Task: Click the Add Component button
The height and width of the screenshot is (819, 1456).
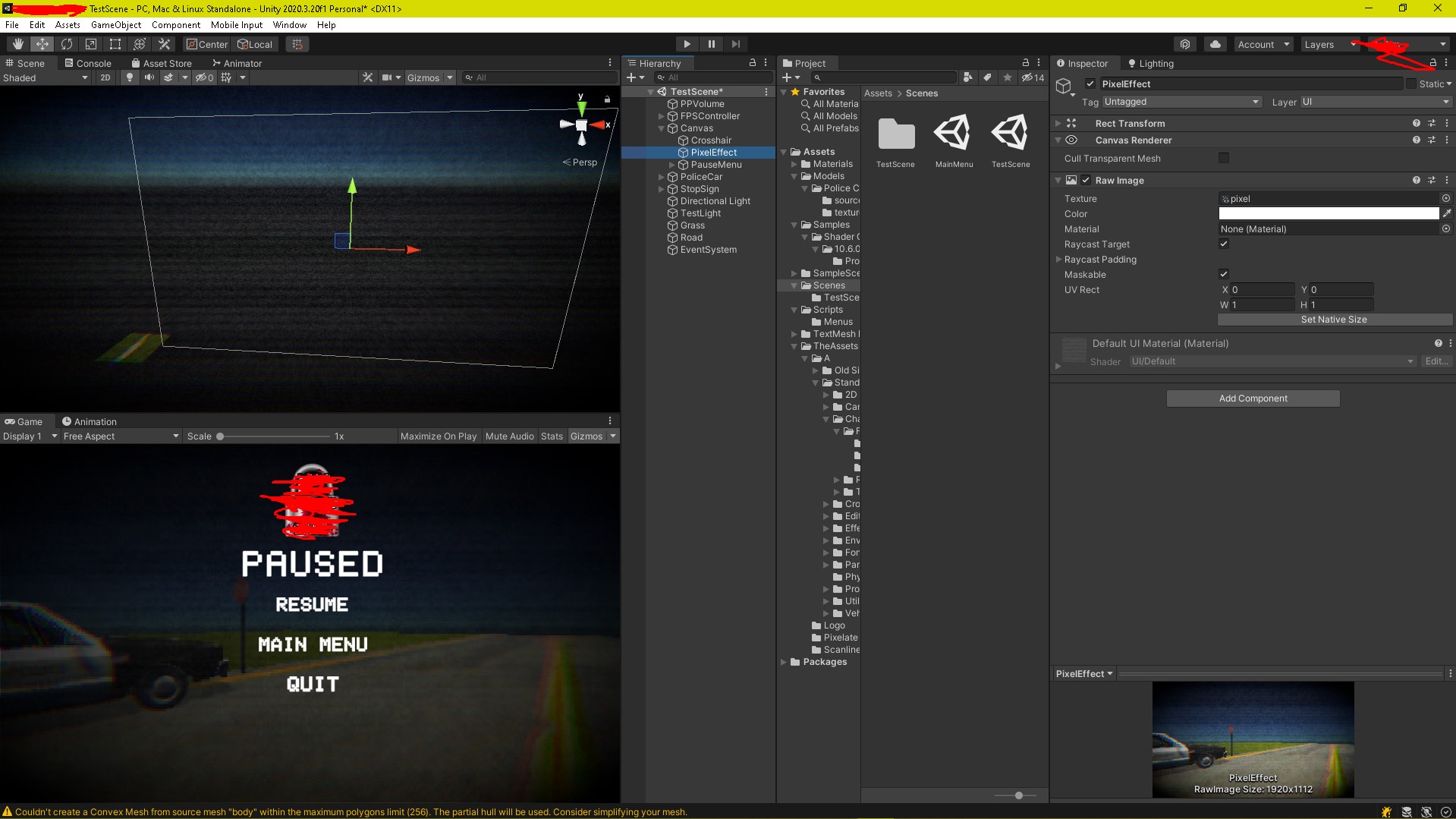Action: coord(1253,398)
